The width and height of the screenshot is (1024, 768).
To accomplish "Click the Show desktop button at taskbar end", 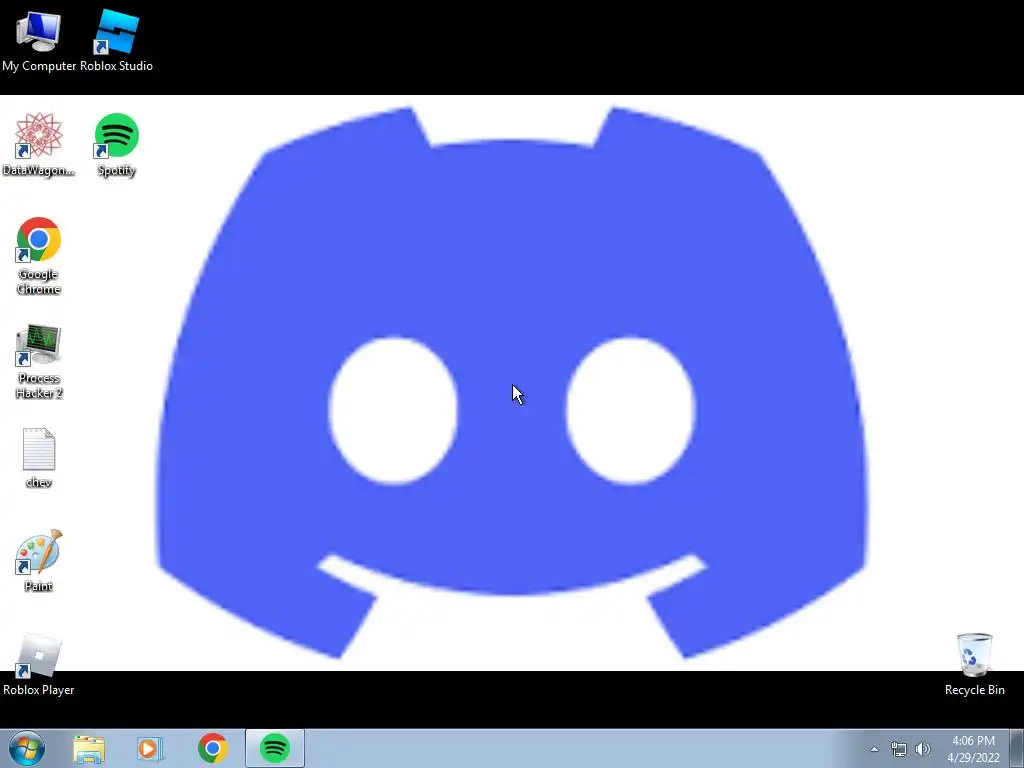I will point(1017,749).
